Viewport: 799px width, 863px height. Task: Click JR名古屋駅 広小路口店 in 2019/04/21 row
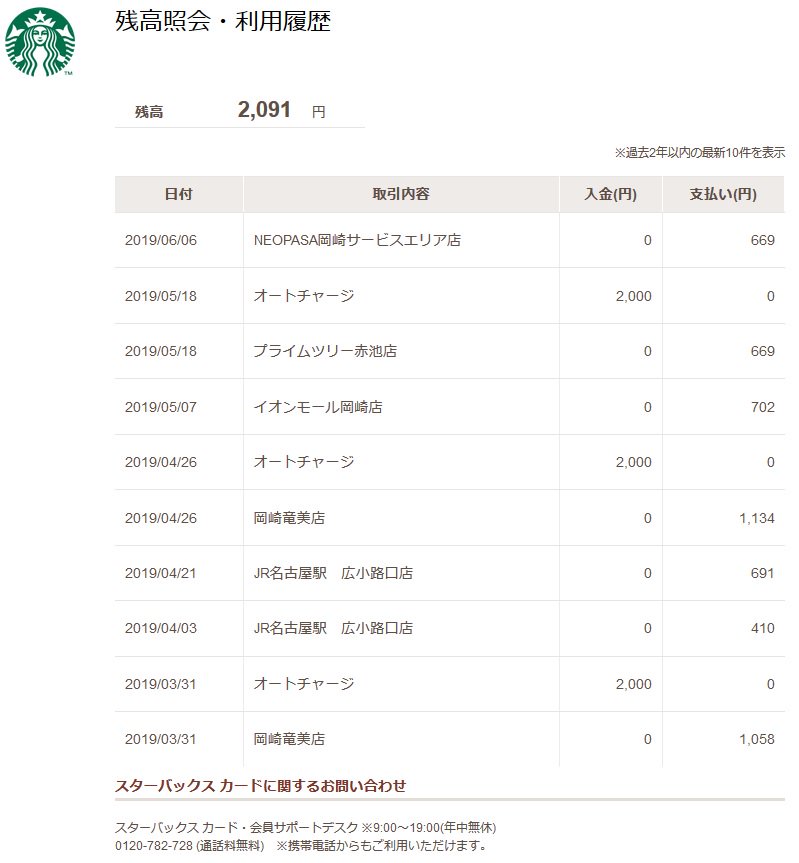(x=333, y=573)
